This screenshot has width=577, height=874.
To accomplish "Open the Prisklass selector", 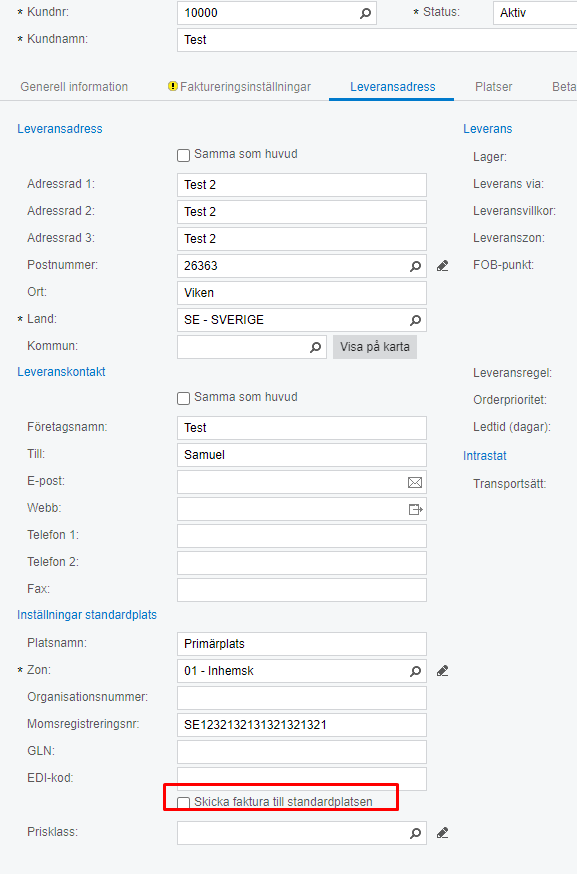I will (x=415, y=832).
